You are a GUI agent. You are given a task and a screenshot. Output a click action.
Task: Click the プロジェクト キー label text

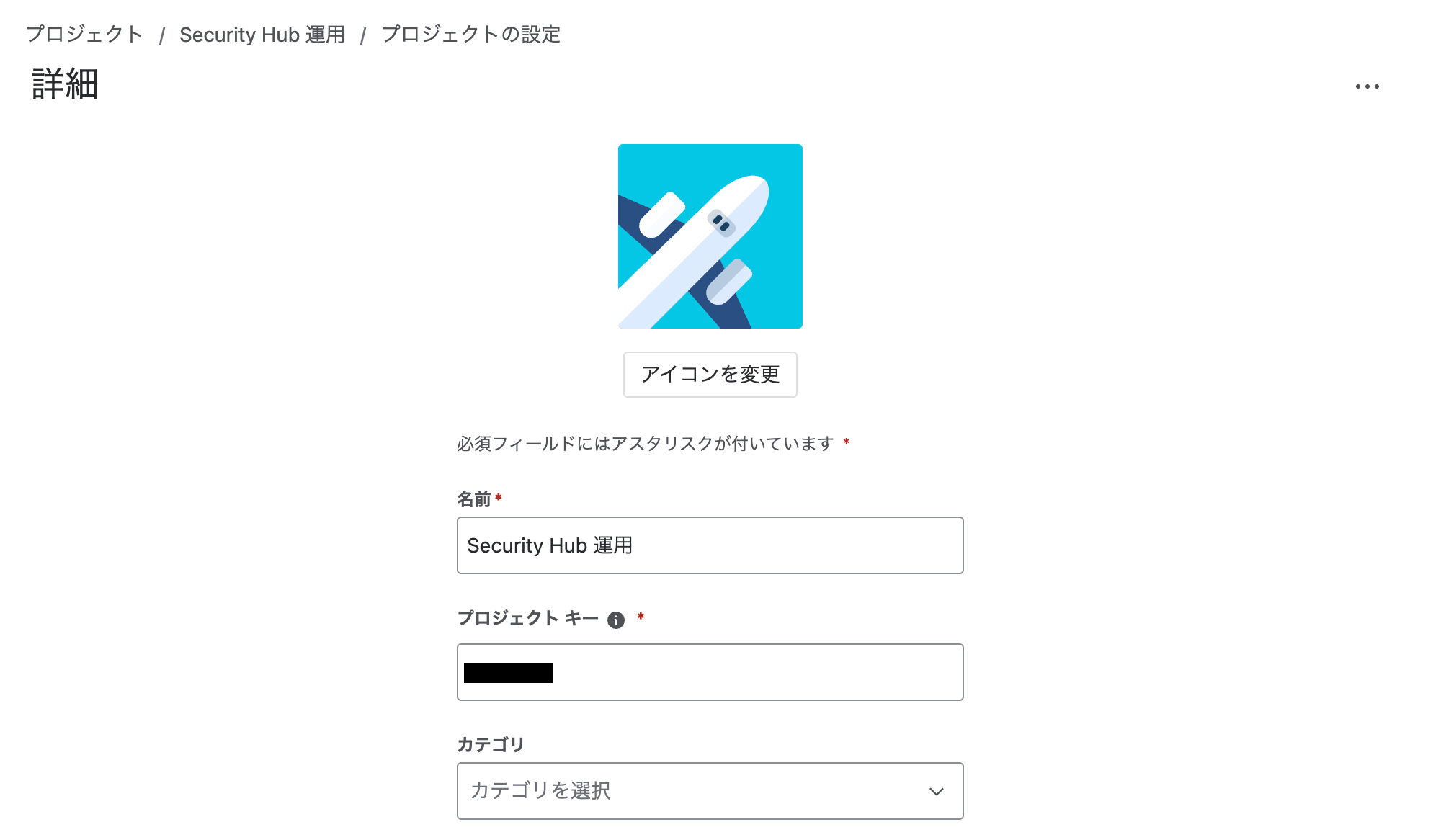click(528, 618)
